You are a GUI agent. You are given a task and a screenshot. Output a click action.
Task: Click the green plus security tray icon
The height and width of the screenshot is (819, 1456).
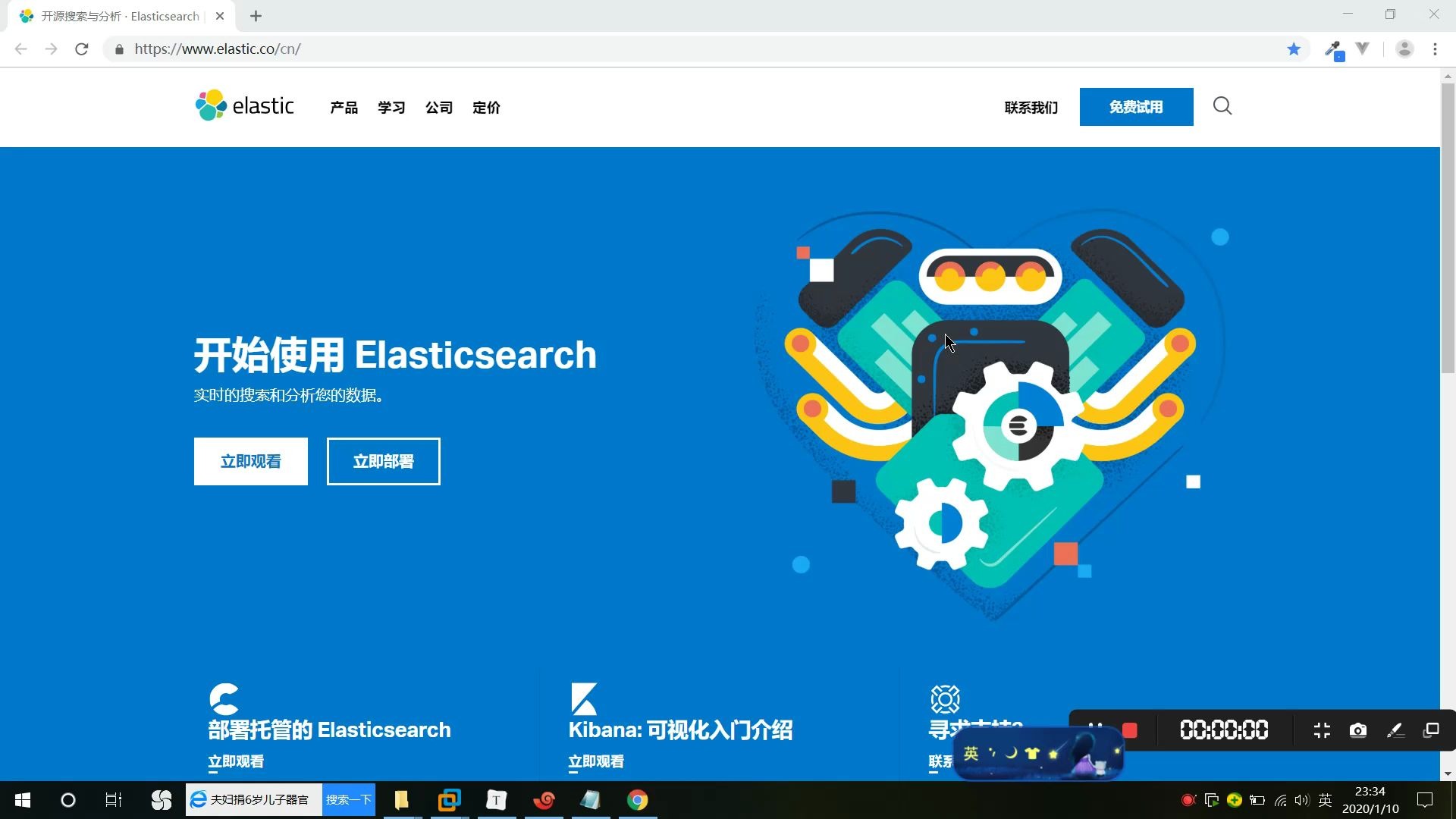coord(1235,800)
